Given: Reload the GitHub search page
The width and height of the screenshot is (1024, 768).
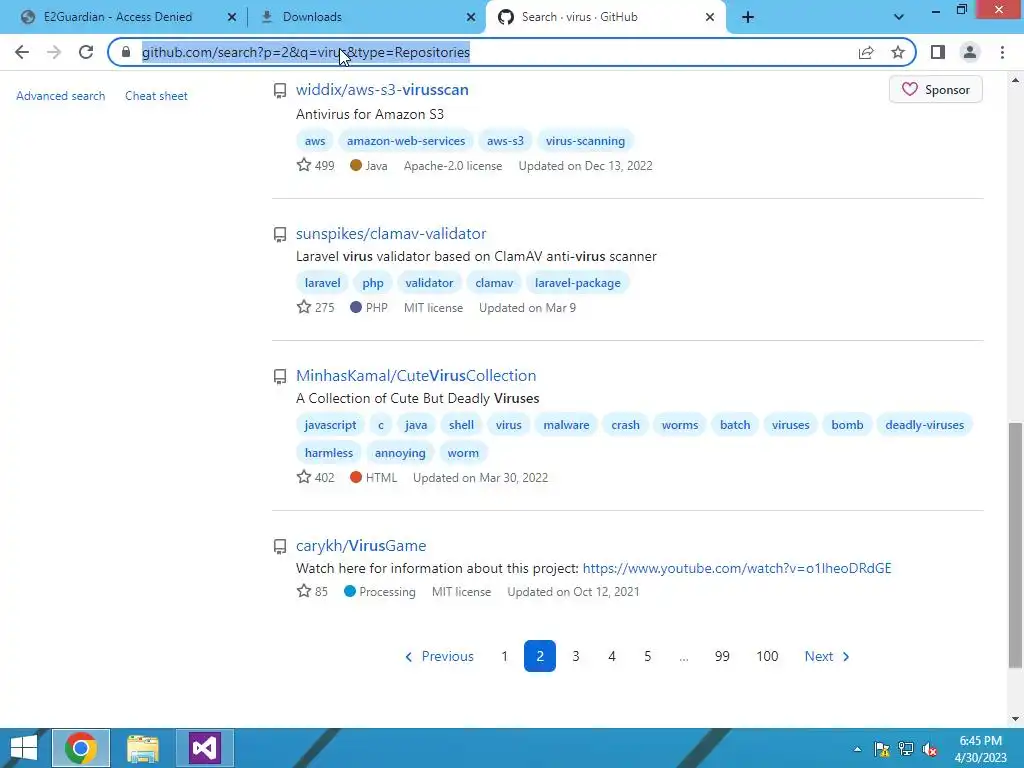Looking at the screenshot, I should (86, 52).
